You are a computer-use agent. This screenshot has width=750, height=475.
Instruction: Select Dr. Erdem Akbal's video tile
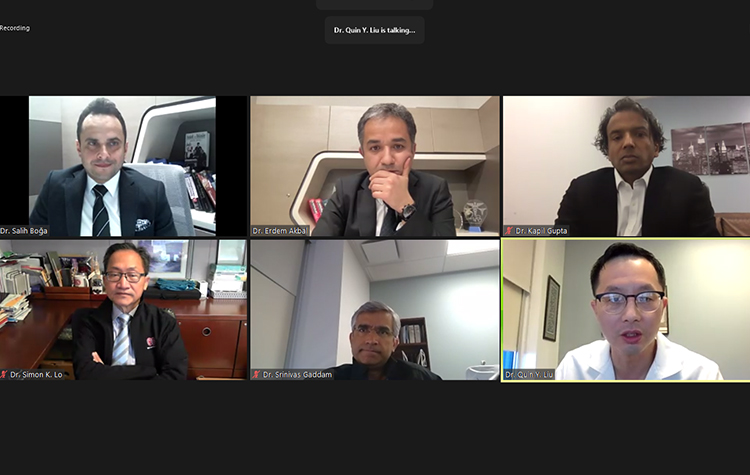(x=375, y=166)
